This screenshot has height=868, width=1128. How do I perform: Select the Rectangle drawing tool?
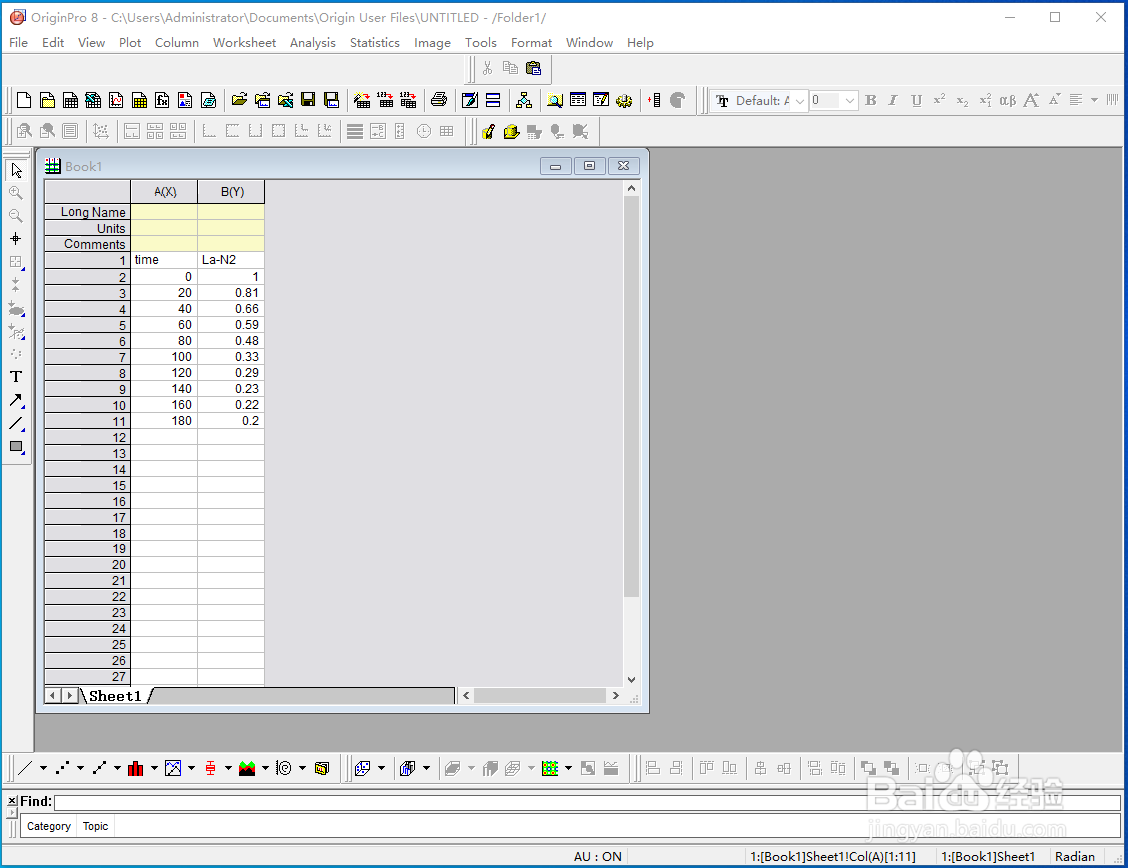(16, 447)
